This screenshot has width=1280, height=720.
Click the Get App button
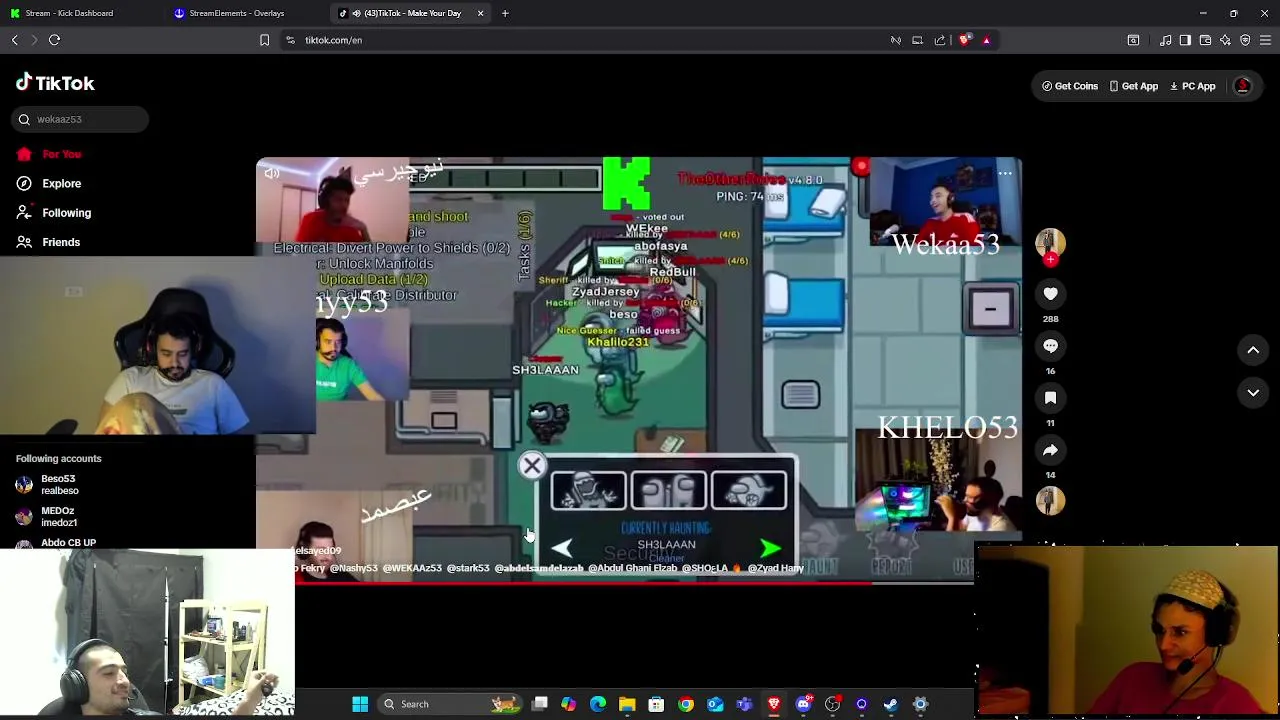(1133, 86)
